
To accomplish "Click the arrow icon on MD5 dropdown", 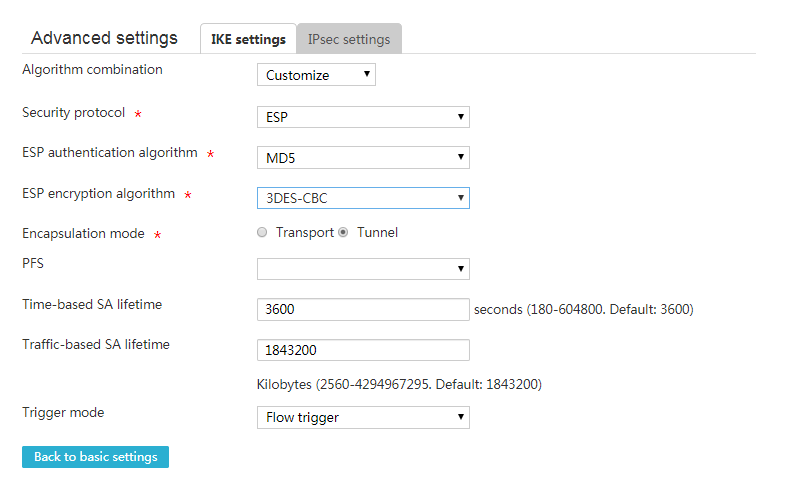I will pyautogui.click(x=461, y=157).
